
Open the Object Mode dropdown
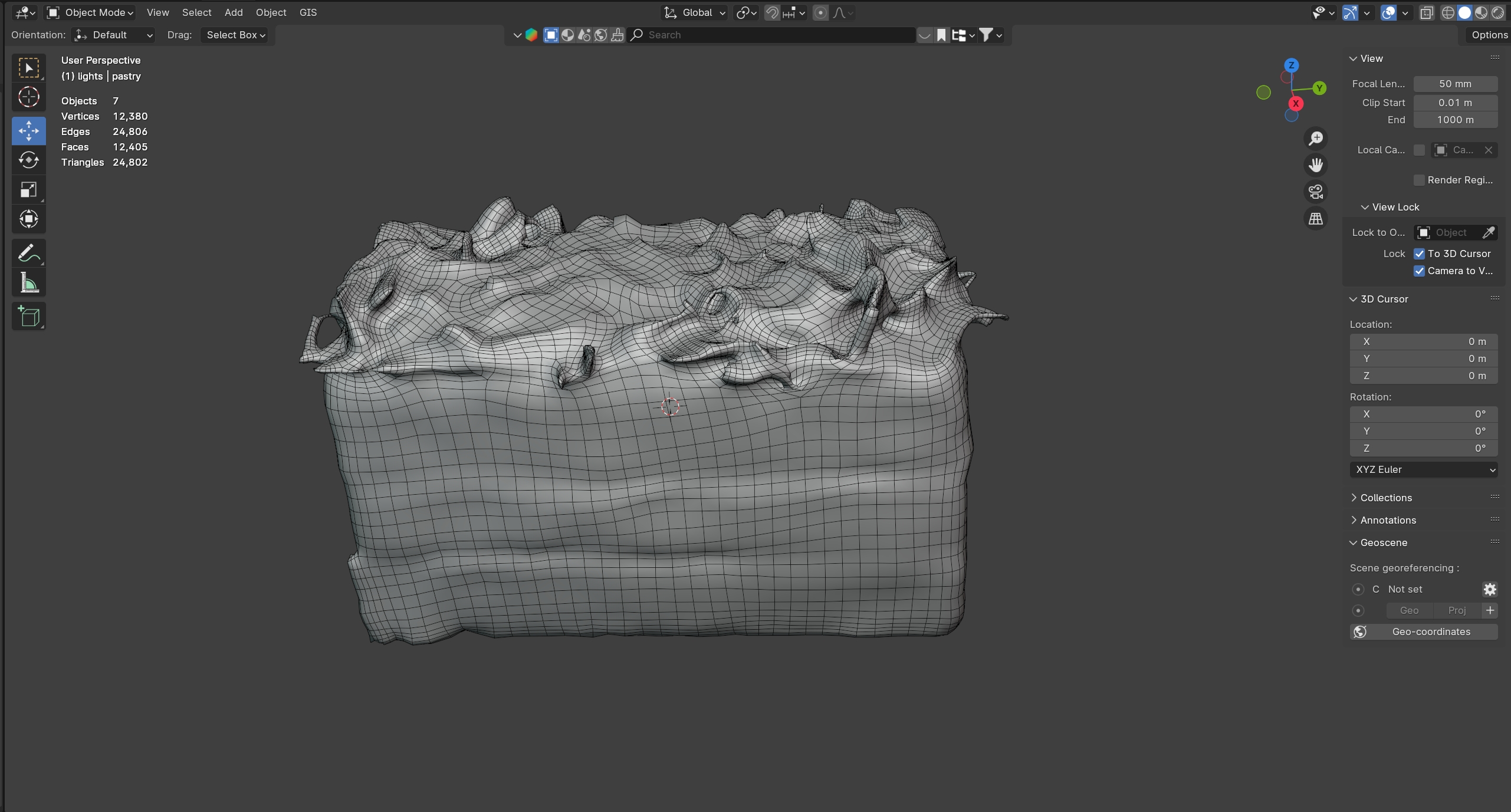pos(91,12)
